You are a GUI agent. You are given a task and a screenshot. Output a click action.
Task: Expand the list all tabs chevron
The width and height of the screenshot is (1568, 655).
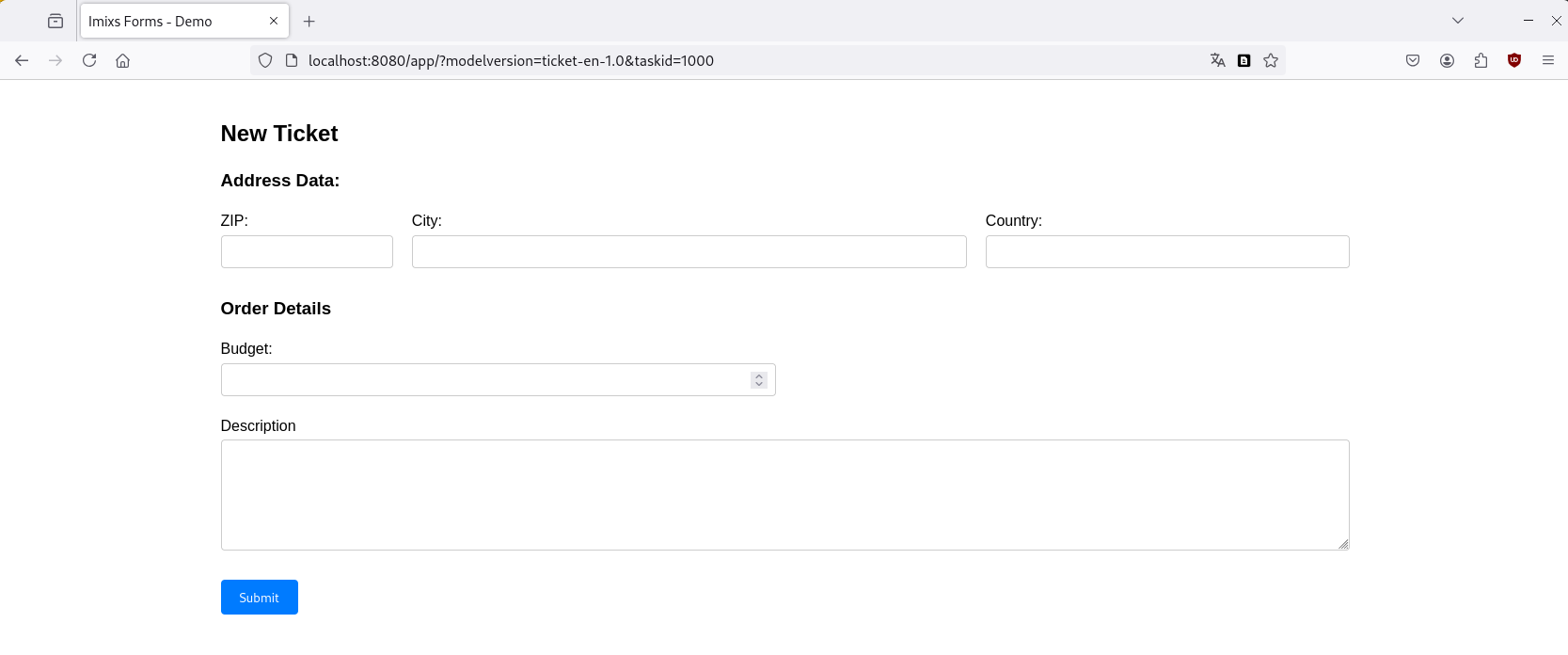point(1458,21)
